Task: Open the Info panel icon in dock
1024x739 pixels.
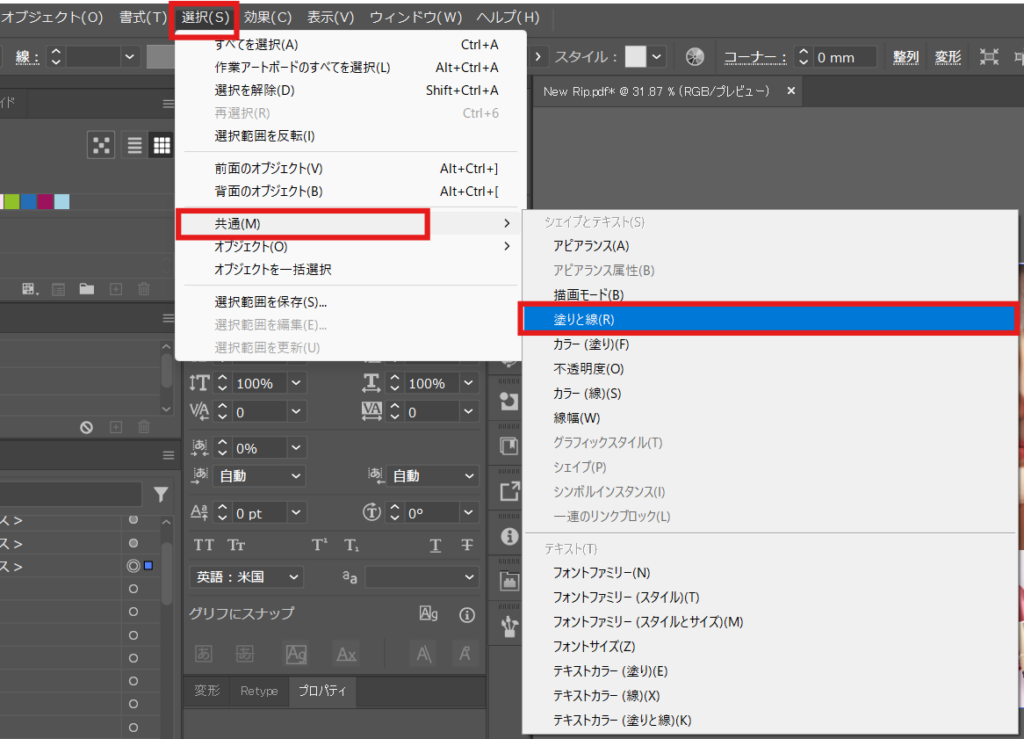Action: point(509,536)
